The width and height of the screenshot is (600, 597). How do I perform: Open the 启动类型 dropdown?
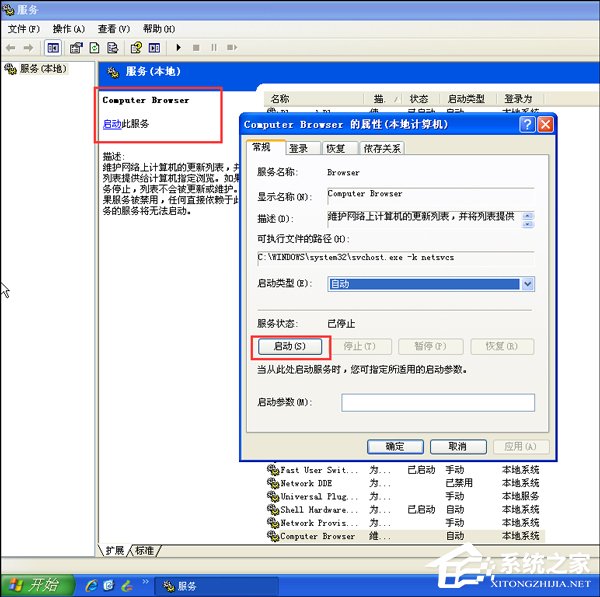(528, 284)
